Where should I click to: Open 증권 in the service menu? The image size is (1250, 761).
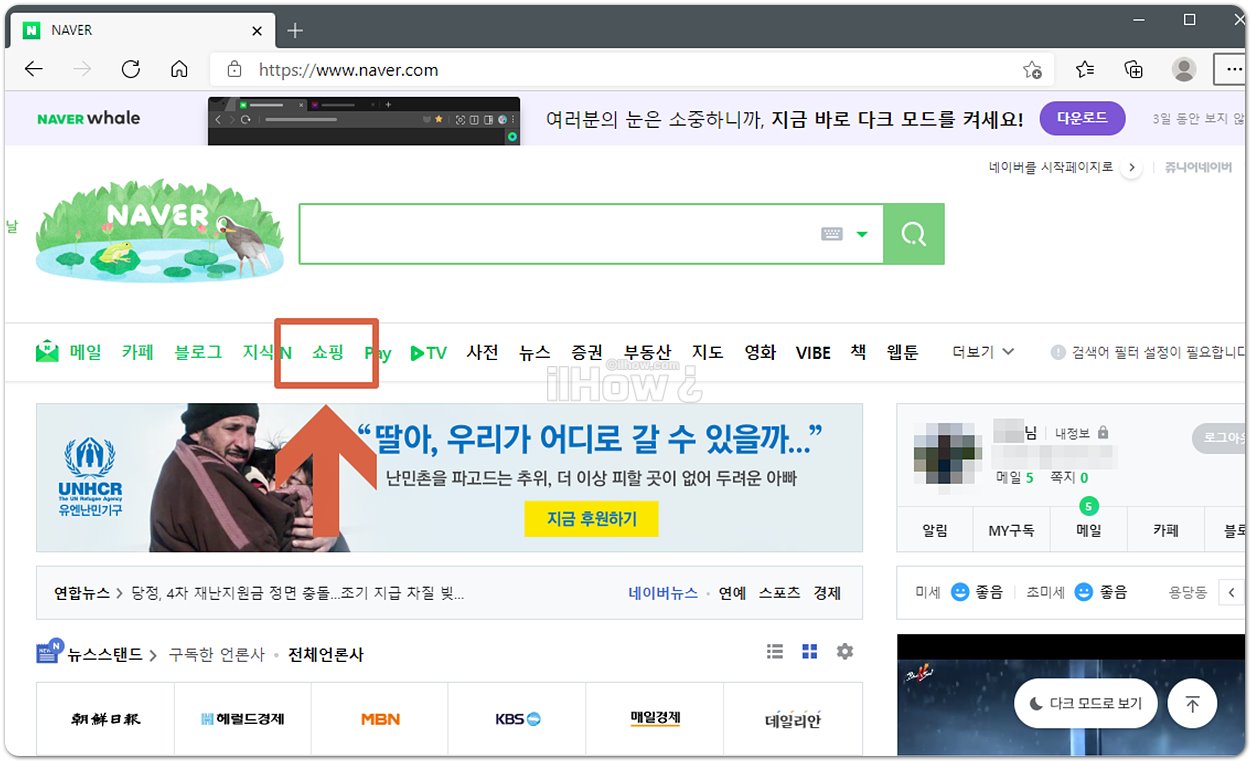point(587,352)
